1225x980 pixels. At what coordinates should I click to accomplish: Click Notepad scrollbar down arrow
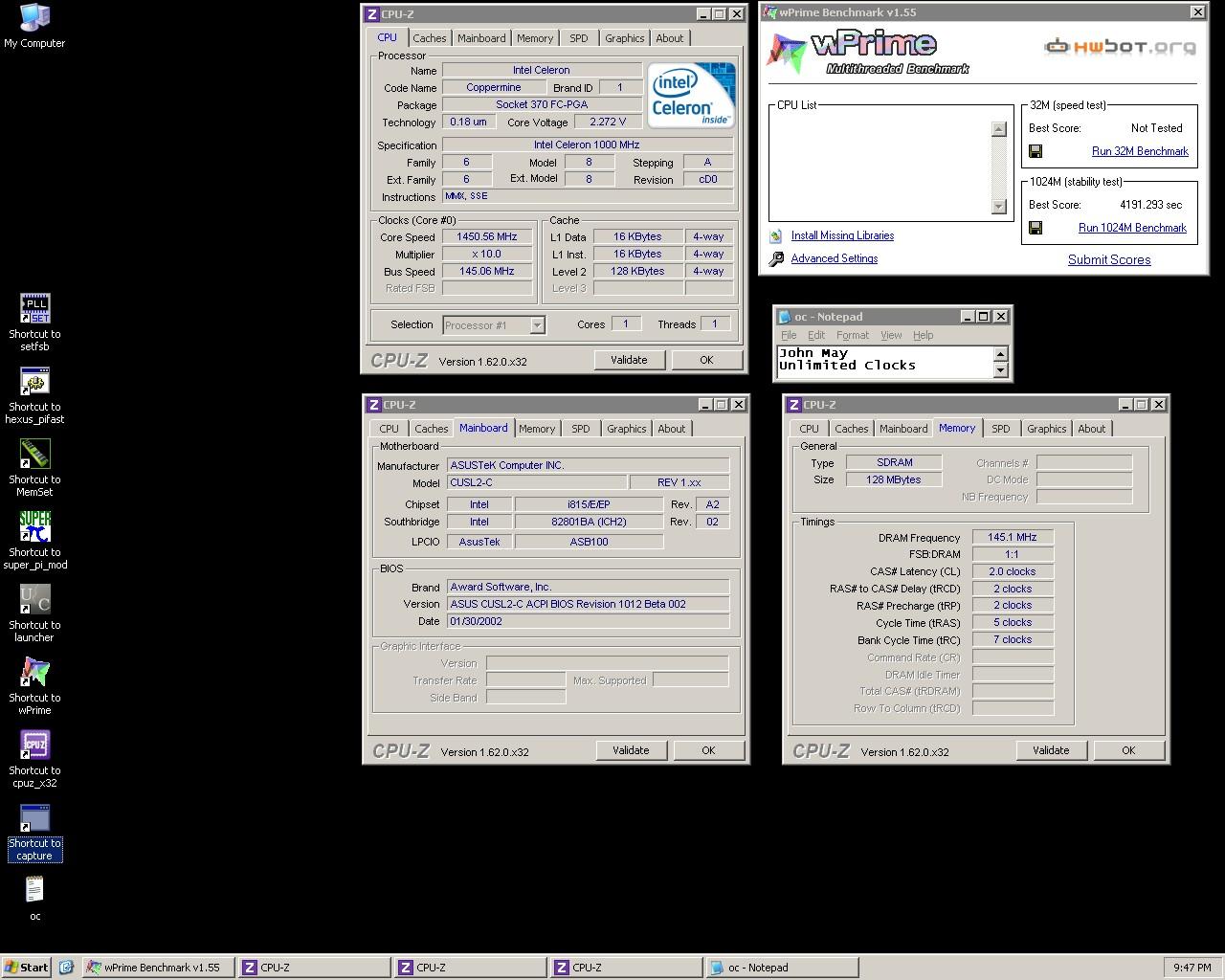[x=1000, y=370]
